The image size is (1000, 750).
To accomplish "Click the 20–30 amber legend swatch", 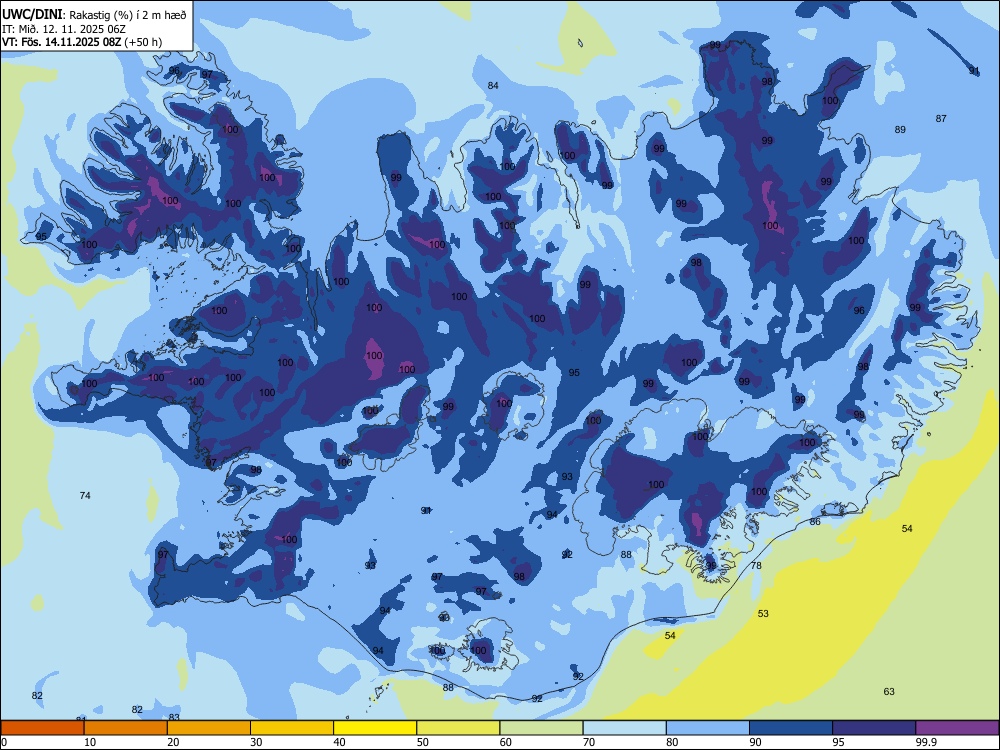I will coord(209,728).
